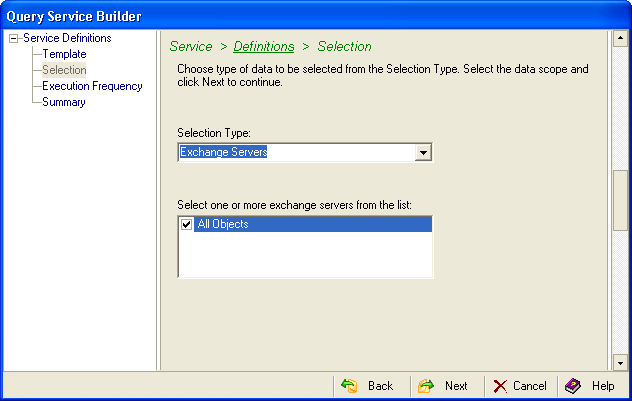Click the scrollbar down arrow
The image size is (632, 401).
620,363
